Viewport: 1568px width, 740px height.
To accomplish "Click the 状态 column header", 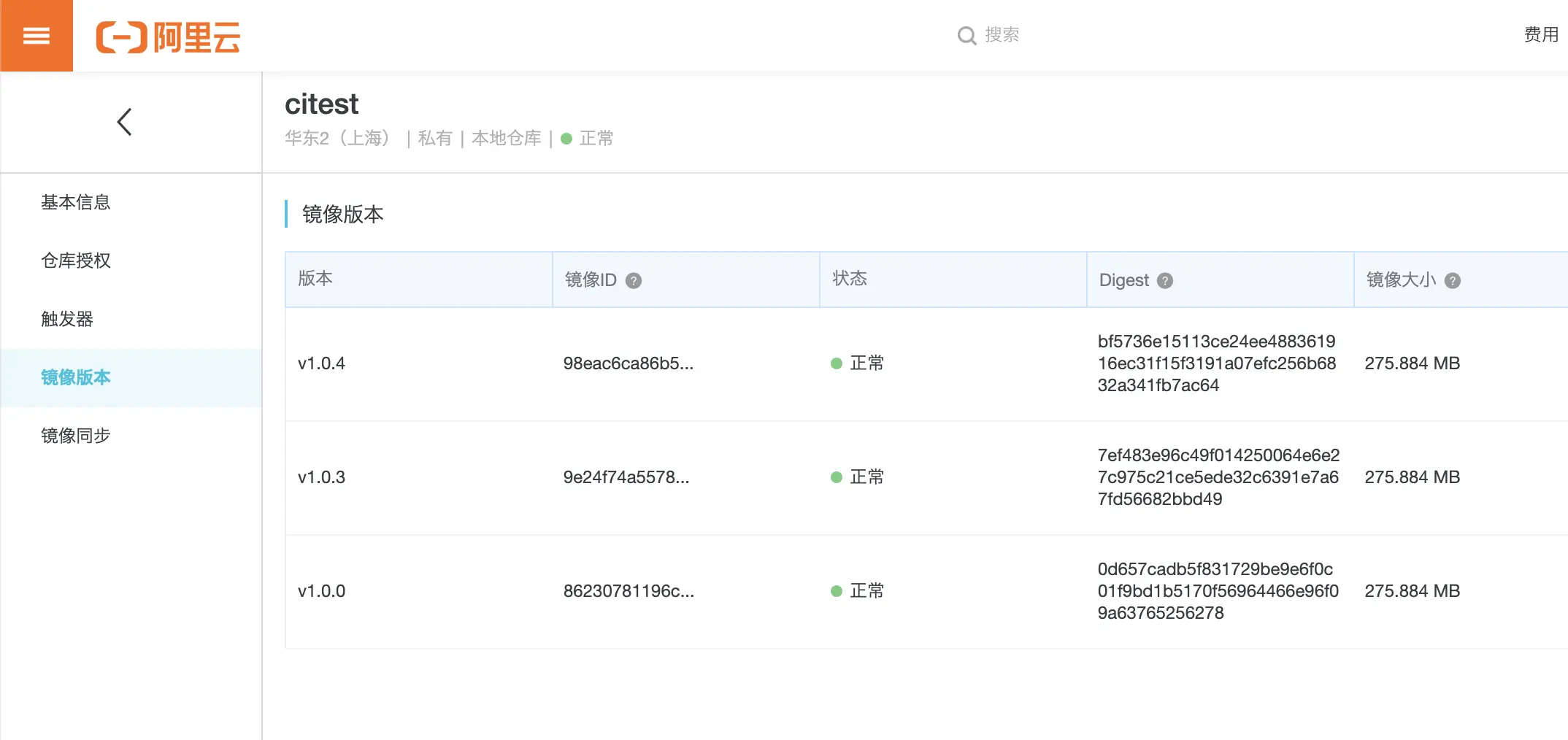I will click(x=850, y=278).
